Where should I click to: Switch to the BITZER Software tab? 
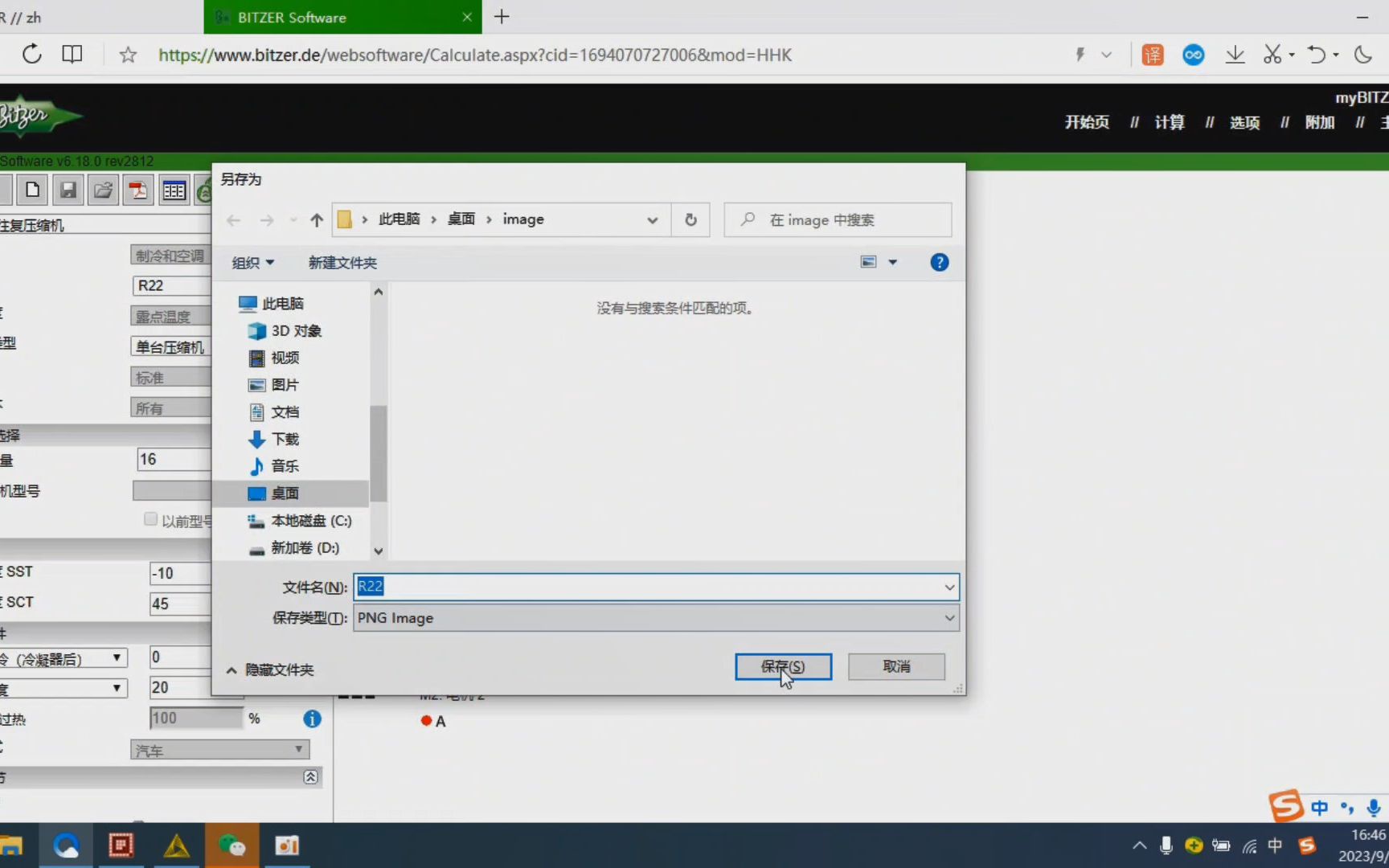(x=342, y=17)
